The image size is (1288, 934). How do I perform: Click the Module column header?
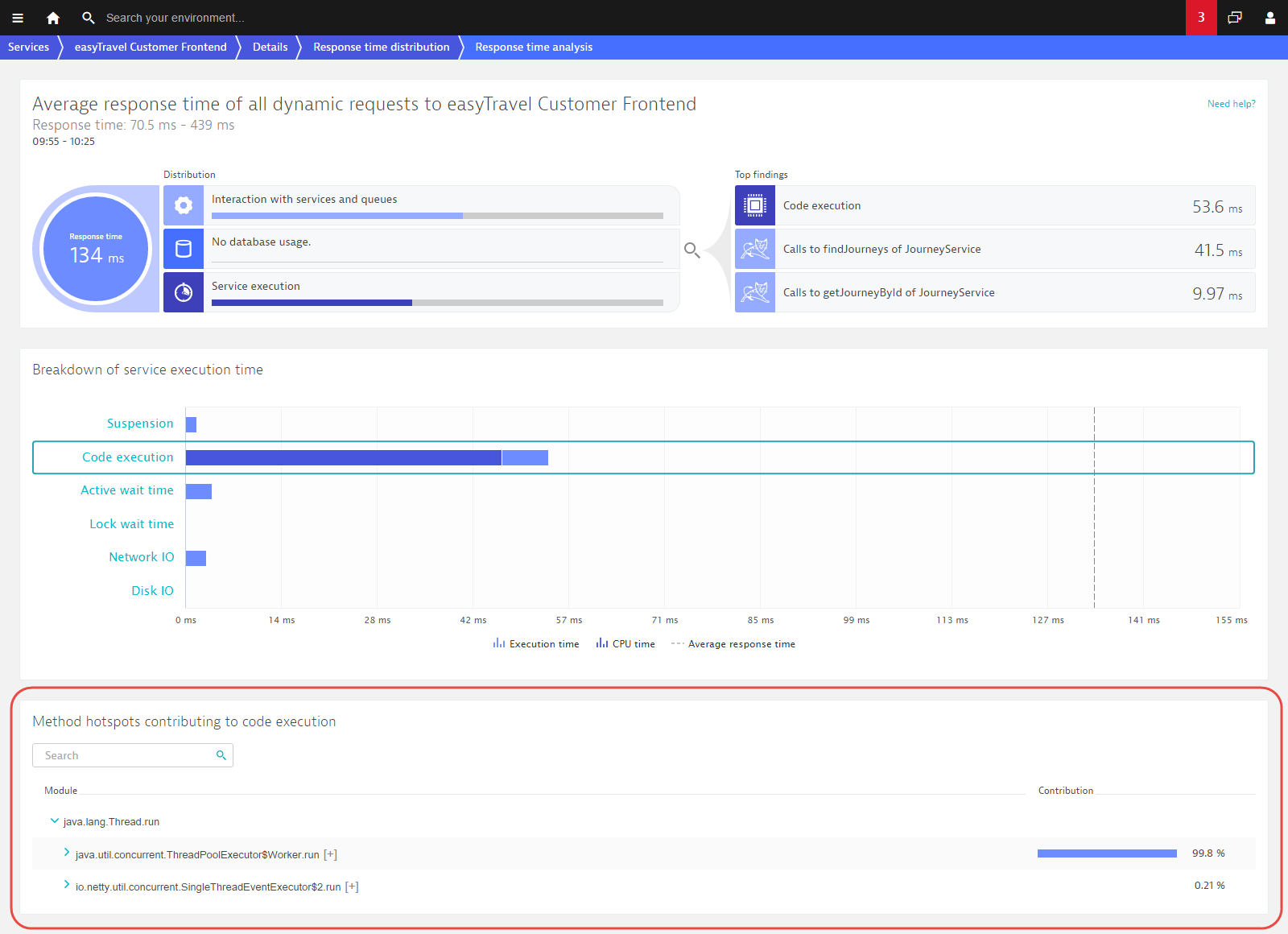click(x=60, y=791)
